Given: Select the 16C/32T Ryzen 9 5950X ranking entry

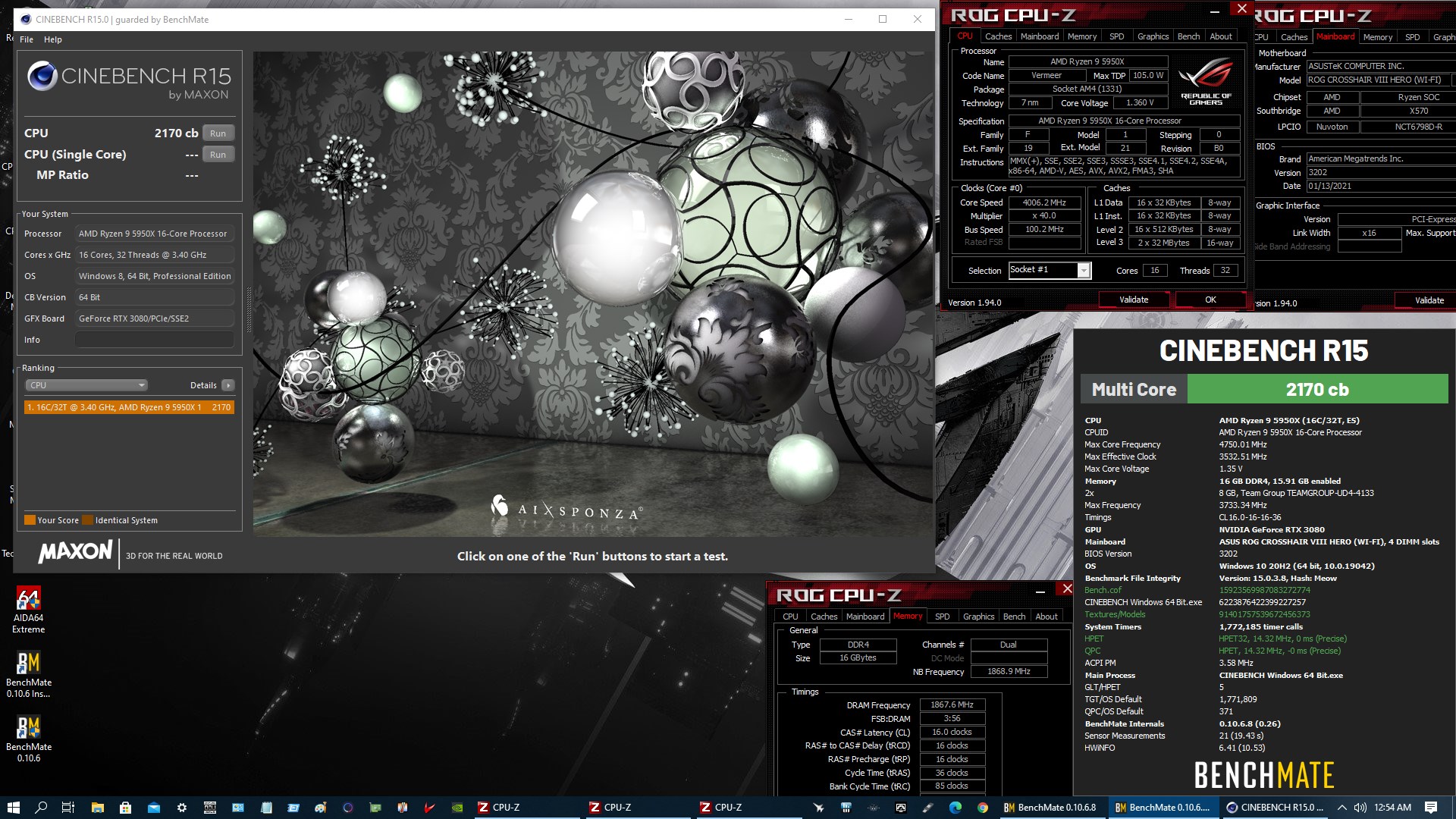Looking at the screenshot, I should tap(129, 407).
